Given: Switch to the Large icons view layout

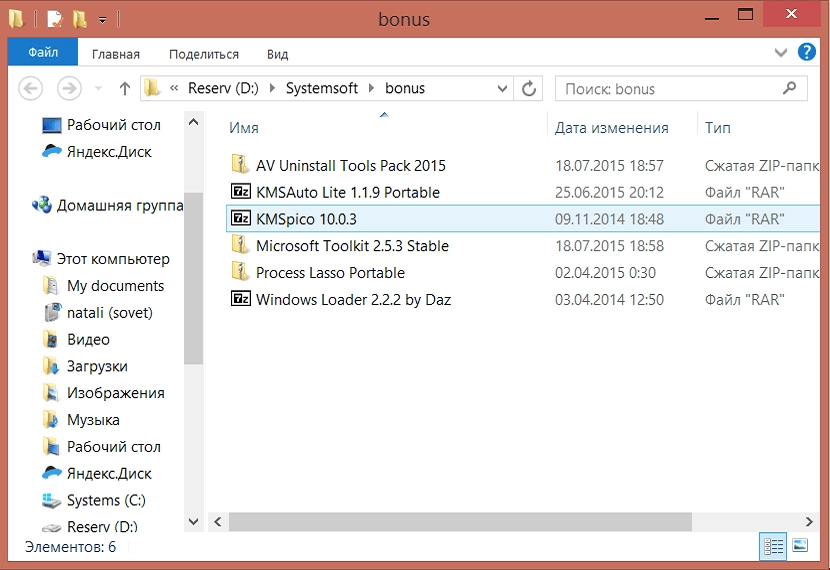Looking at the screenshot, I should point(800,545).
